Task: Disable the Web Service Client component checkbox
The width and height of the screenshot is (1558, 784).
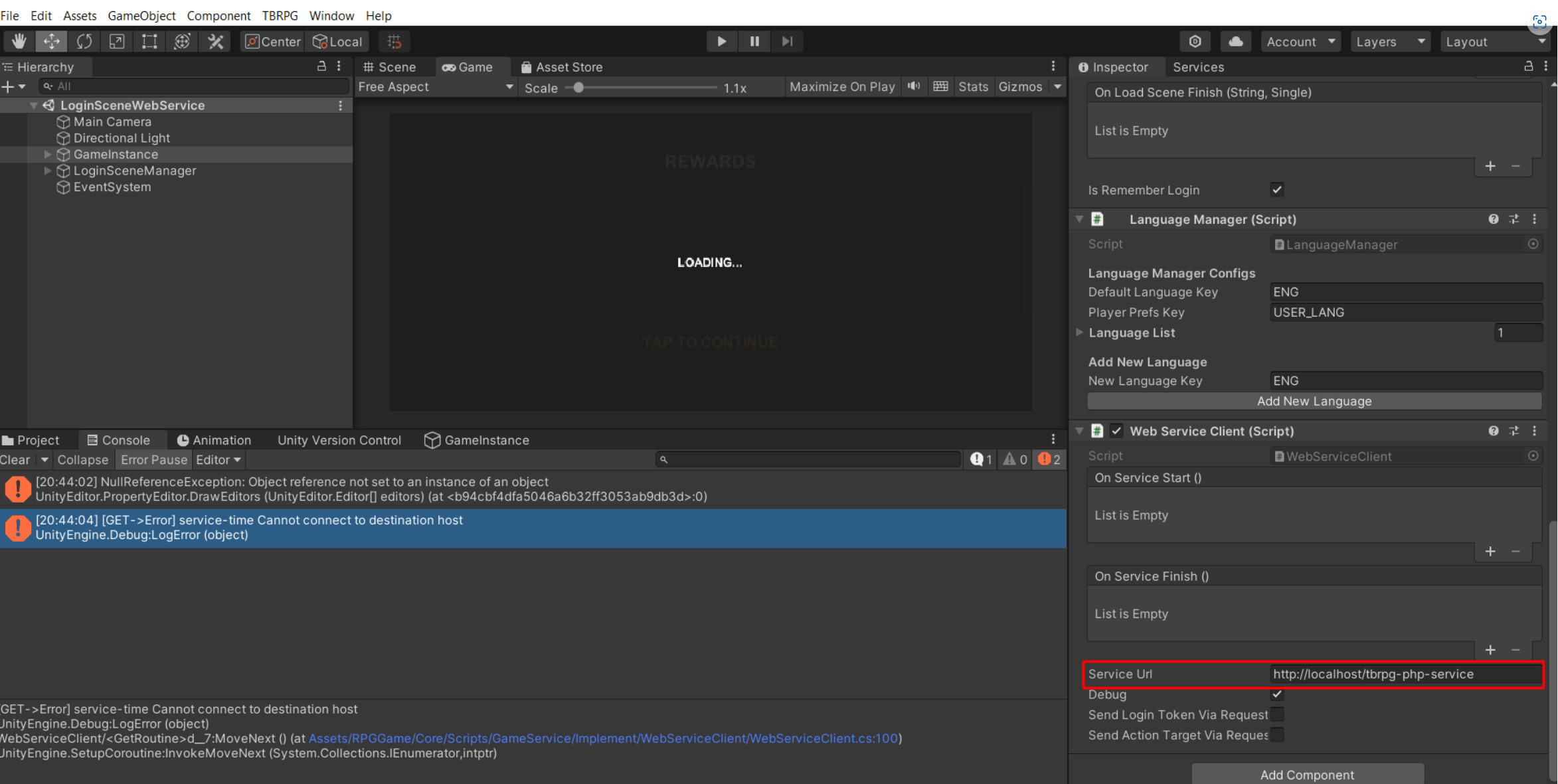Action: (x=1116, y=430)
